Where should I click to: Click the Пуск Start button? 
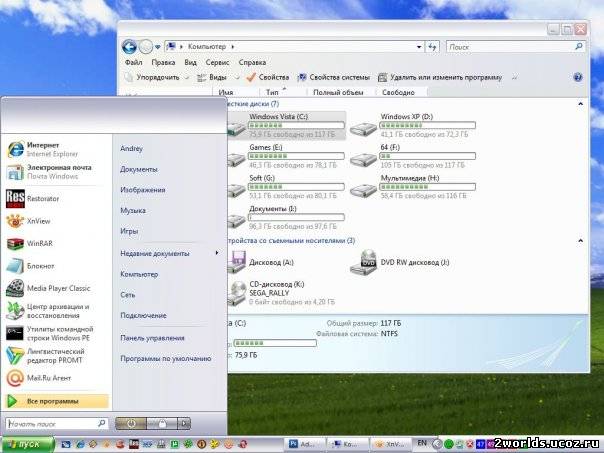click(28, 444)
